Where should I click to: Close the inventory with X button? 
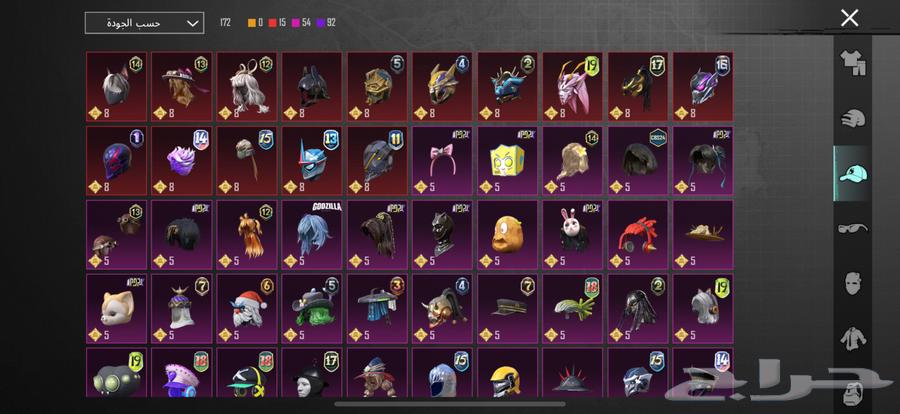click(849, 18)
